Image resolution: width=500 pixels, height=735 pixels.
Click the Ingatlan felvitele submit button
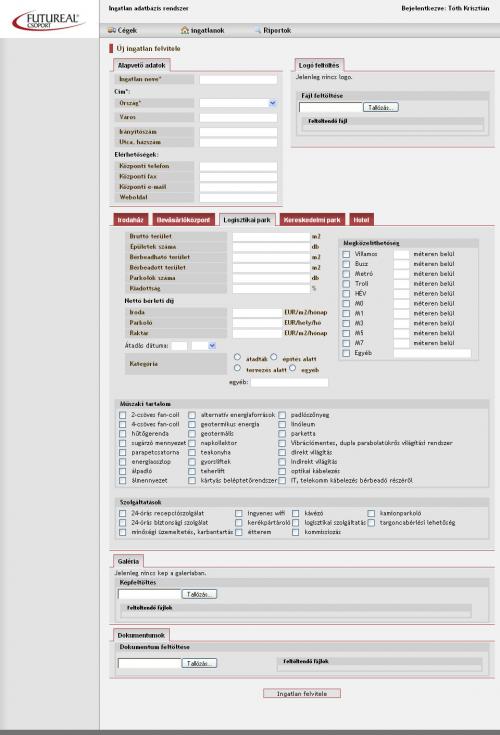point(302,693)
